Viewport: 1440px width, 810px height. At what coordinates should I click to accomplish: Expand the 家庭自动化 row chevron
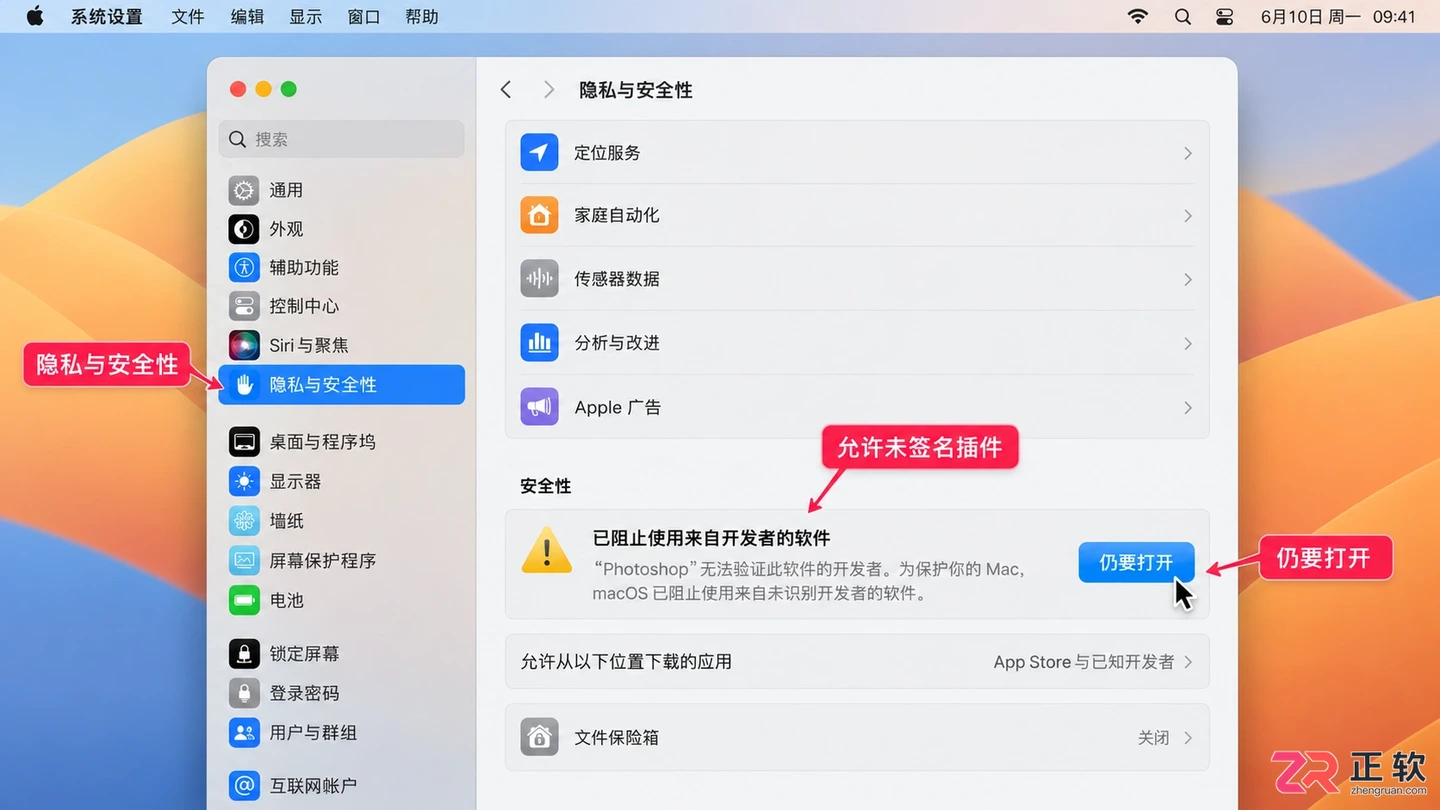point(1188,216)
